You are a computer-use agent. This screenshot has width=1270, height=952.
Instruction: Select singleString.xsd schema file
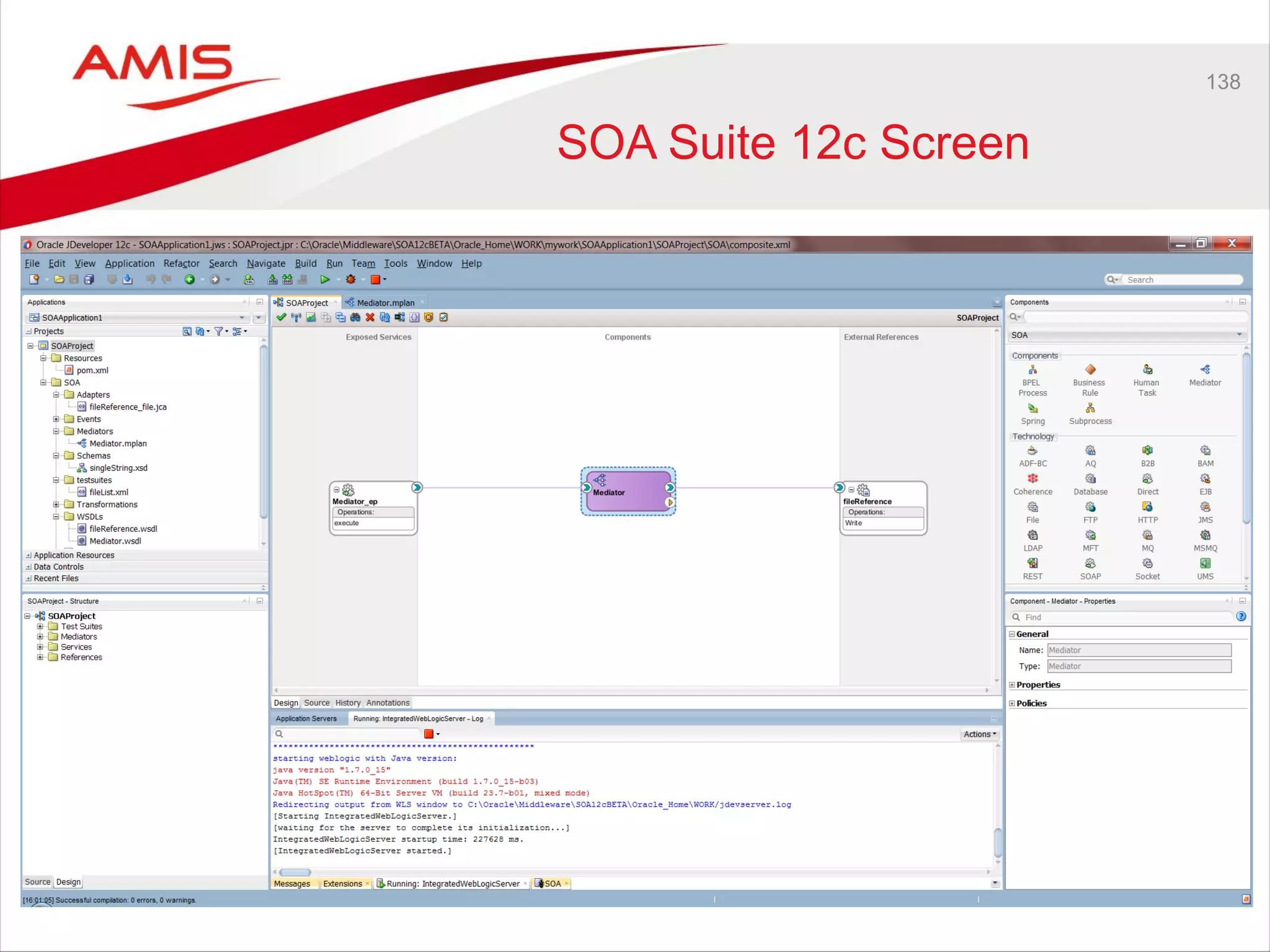pos(118,468)
